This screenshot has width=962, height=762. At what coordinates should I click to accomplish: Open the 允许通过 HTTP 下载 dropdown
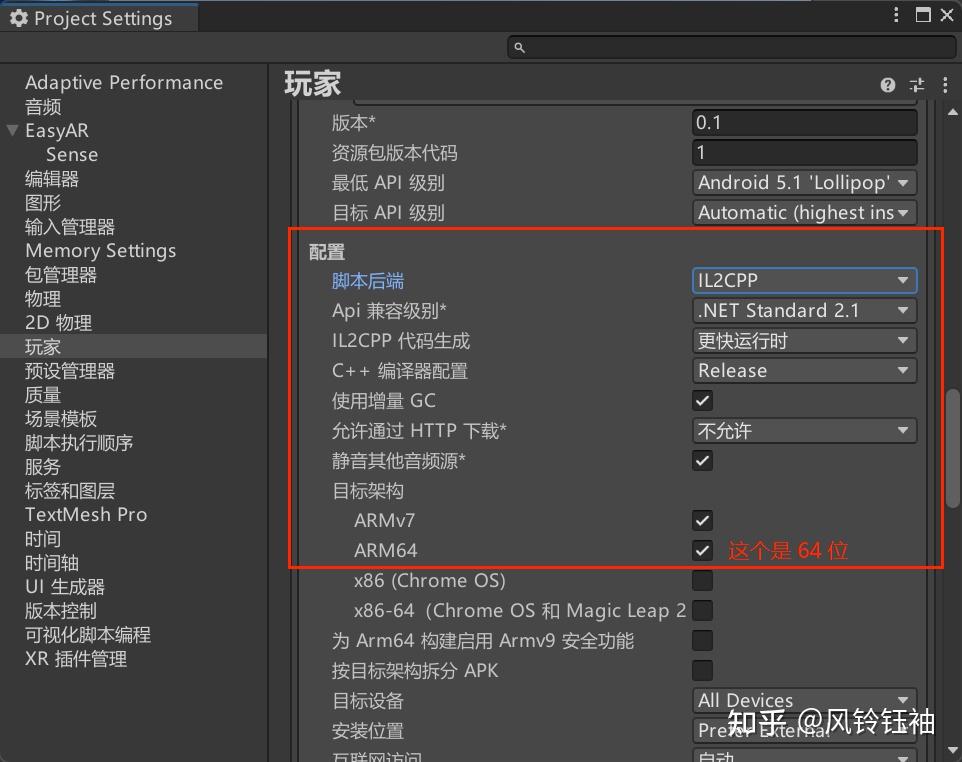click(804, 430)
